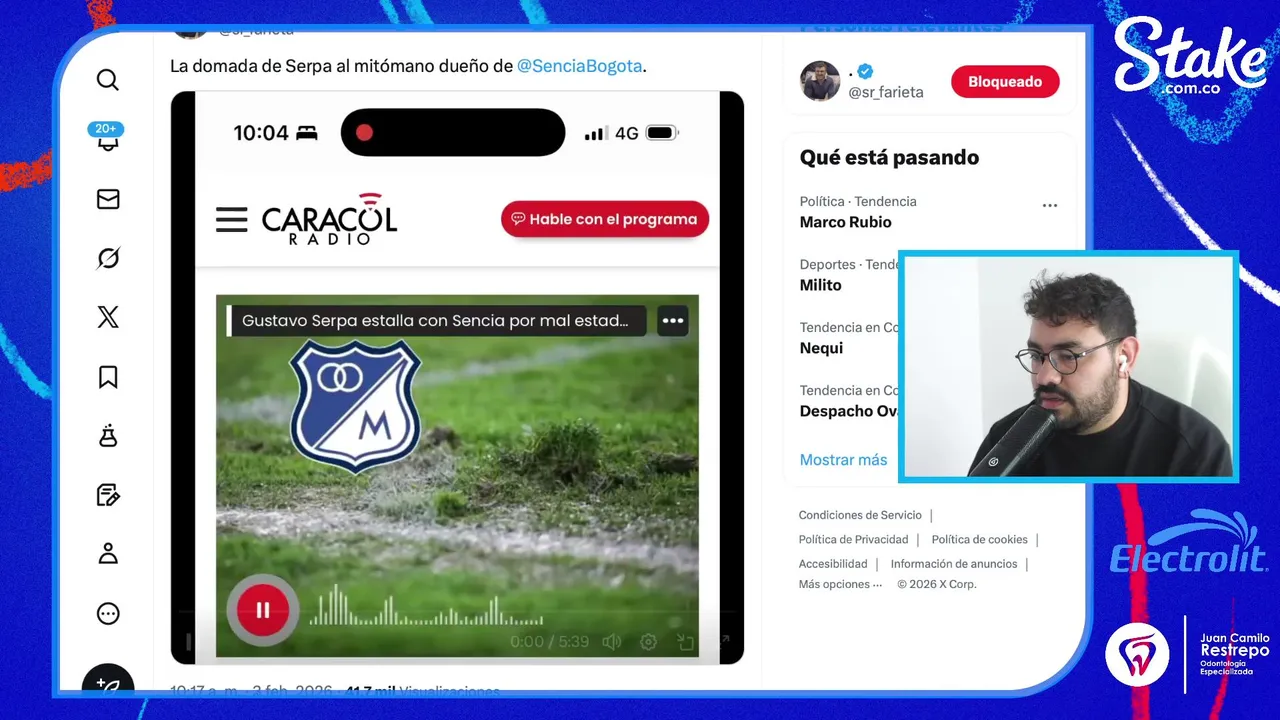Click the Caracol Radio logo
This screenshot has height=720, width=1280.
pyautogui.click(x=329, y=219)
